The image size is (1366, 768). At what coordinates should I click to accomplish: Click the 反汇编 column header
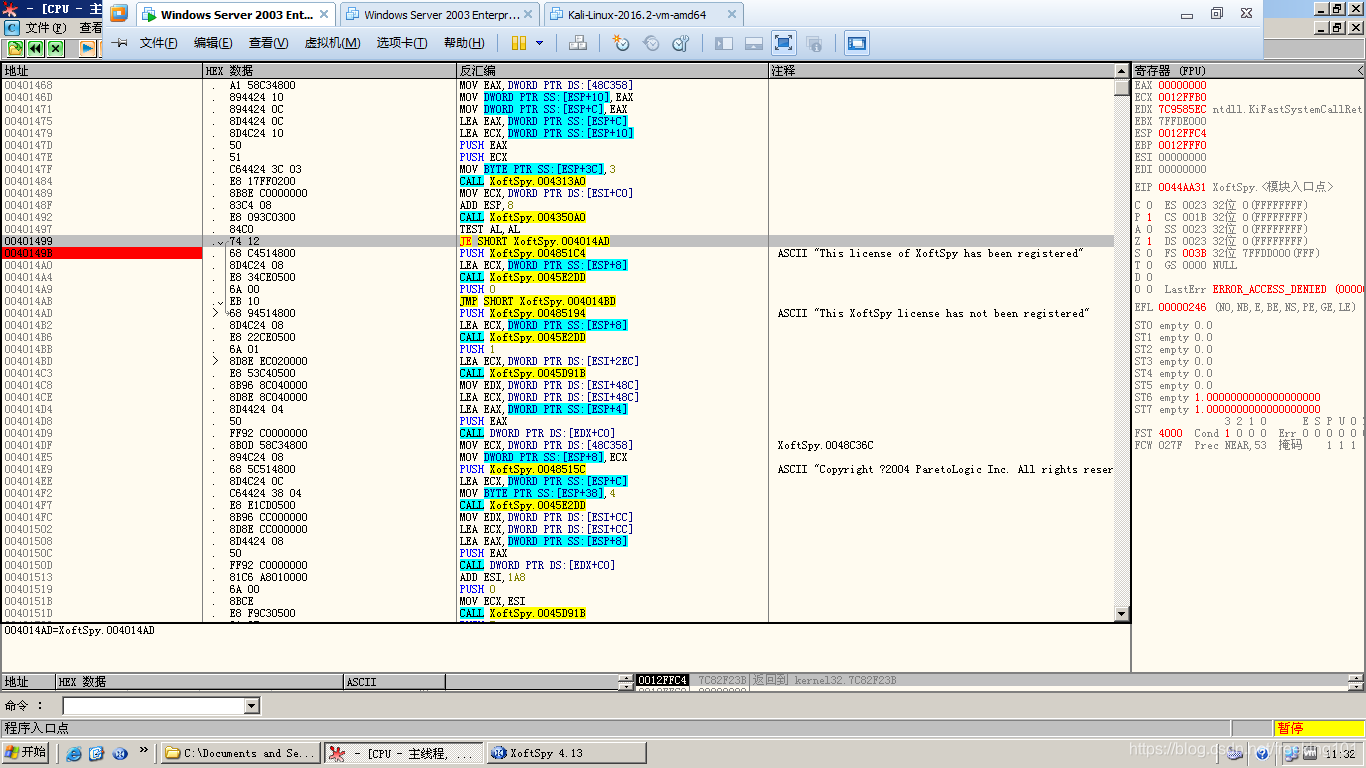[x=613, y=71]
